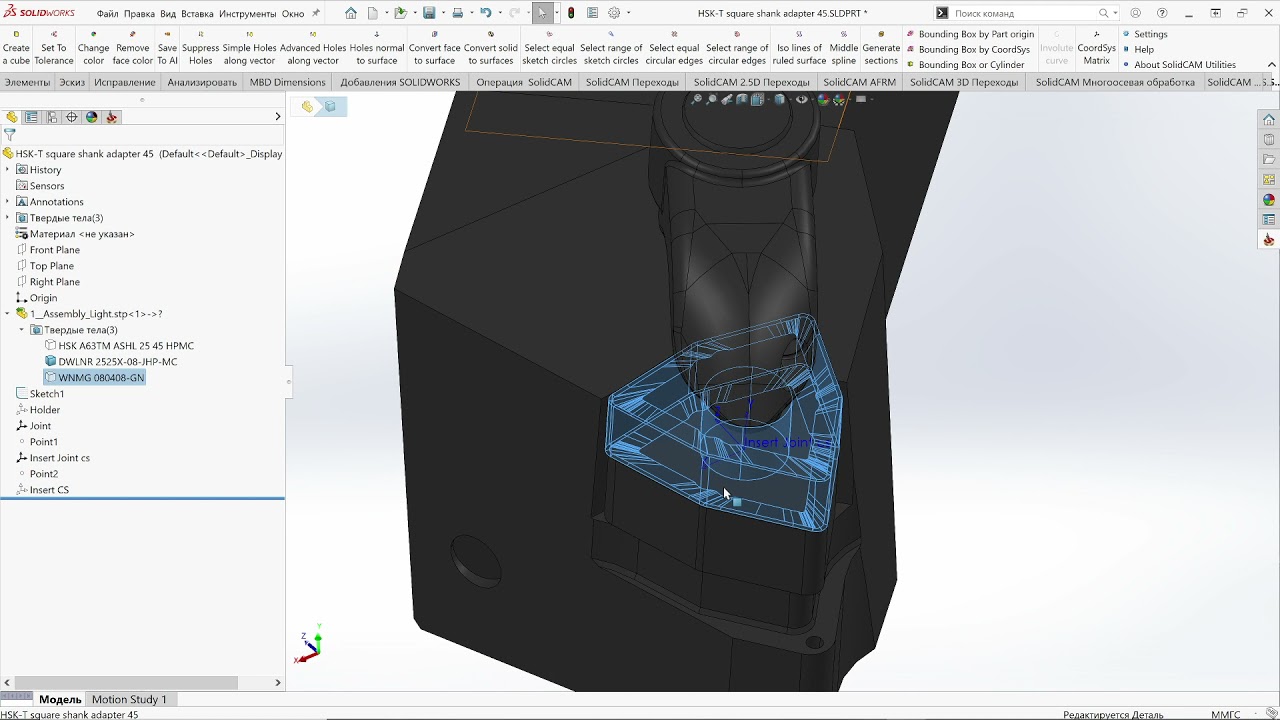Viewport: 1280px width, 720px height.
Task: Select Holes normal to surface tool
Action: click(x=377, y=47)
